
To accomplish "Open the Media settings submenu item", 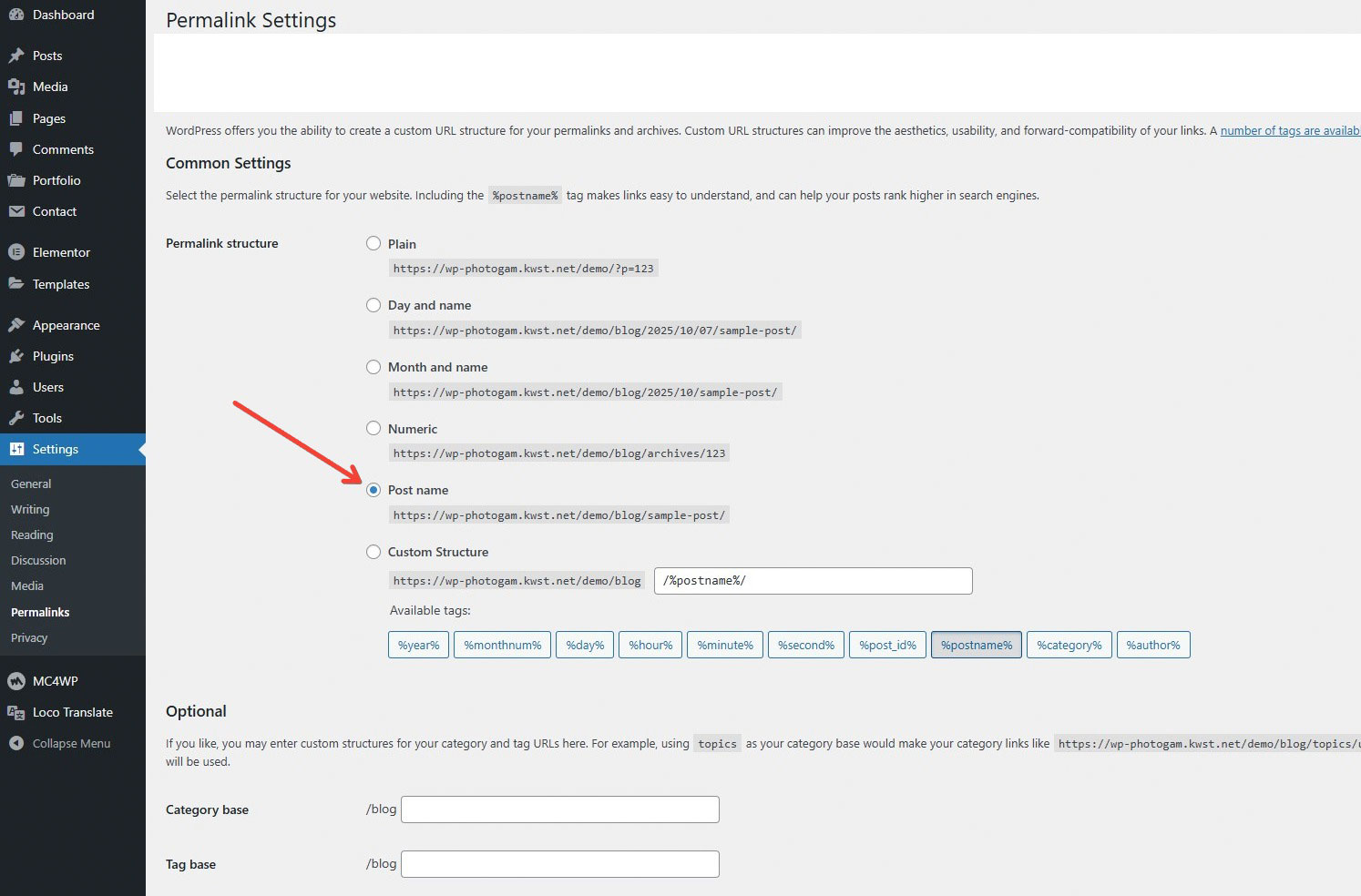I will 27,585.
